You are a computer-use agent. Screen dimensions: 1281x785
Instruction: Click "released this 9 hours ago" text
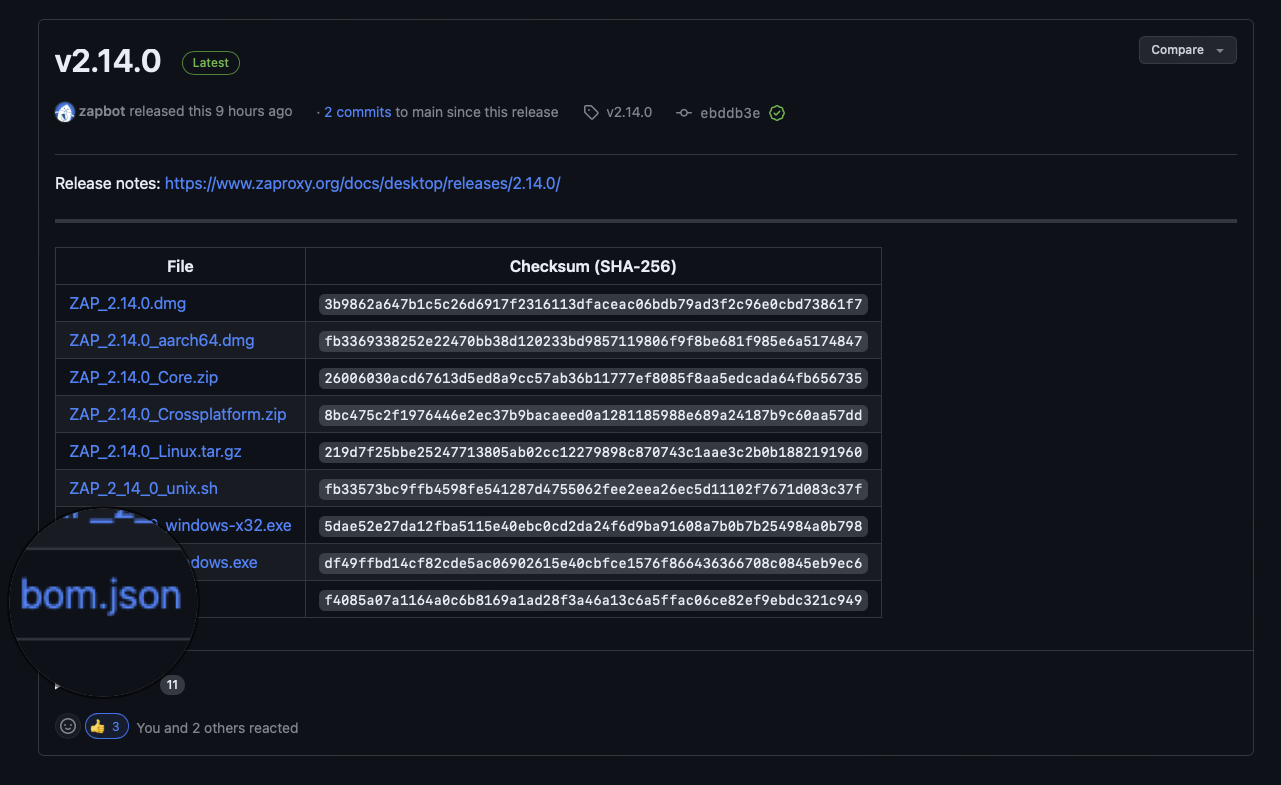(211, 111)
